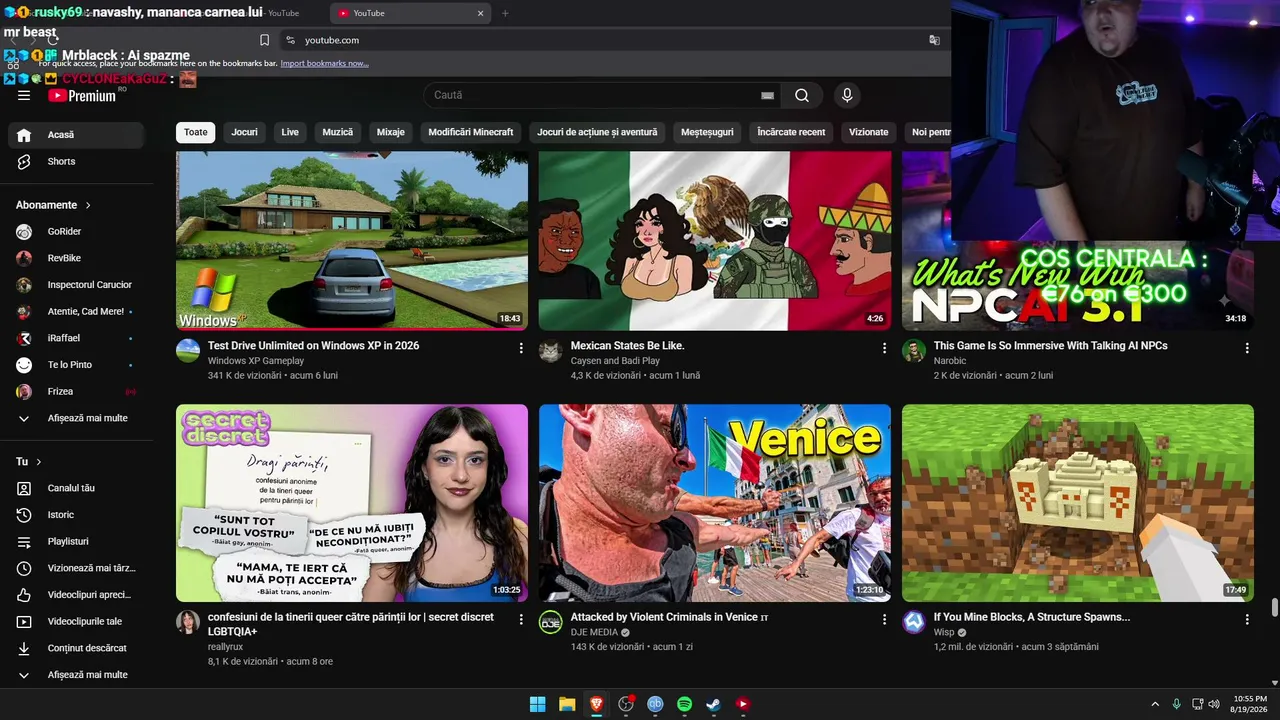This screenshot has height=720, width=1280.
Task: Show hidden system tray icons
Action: [x=1155, y=704]
